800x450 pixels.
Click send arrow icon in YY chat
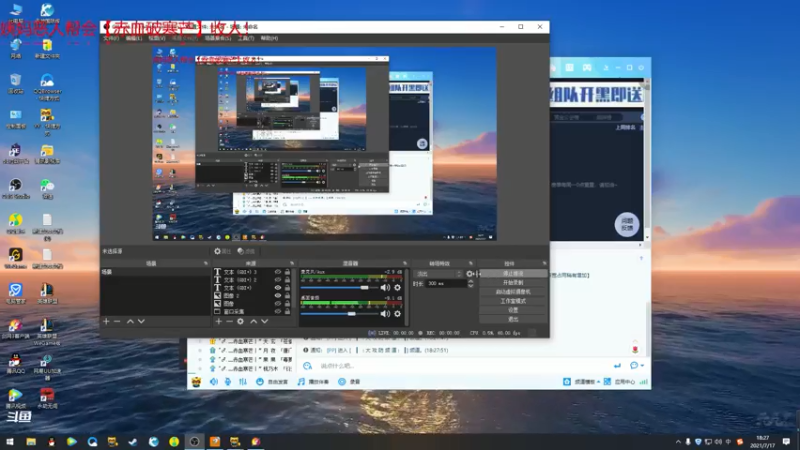[x=617, y=365]
